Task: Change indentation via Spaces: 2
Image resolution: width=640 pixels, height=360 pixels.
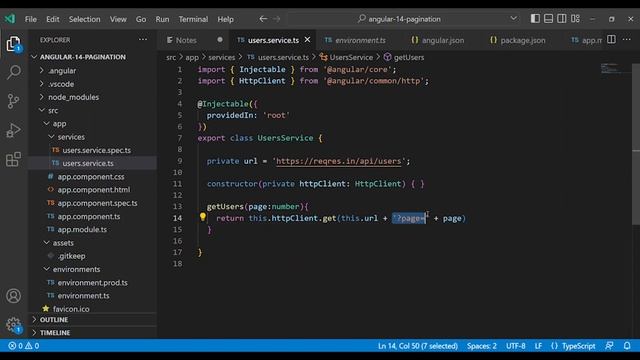Action: [482, 346]
